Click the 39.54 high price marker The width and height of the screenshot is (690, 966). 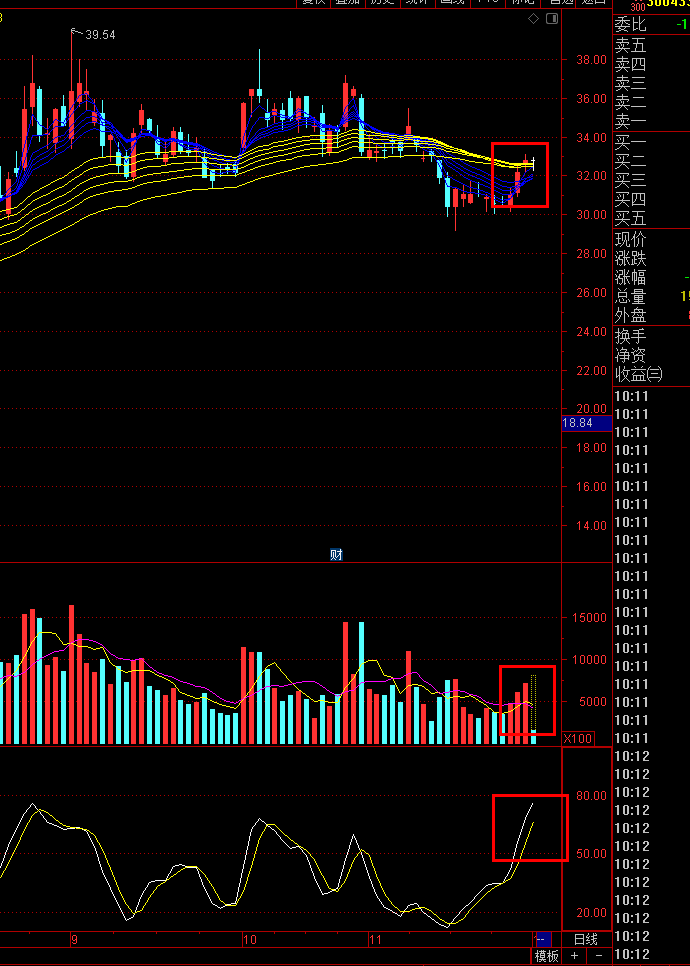tap(100, 34)
